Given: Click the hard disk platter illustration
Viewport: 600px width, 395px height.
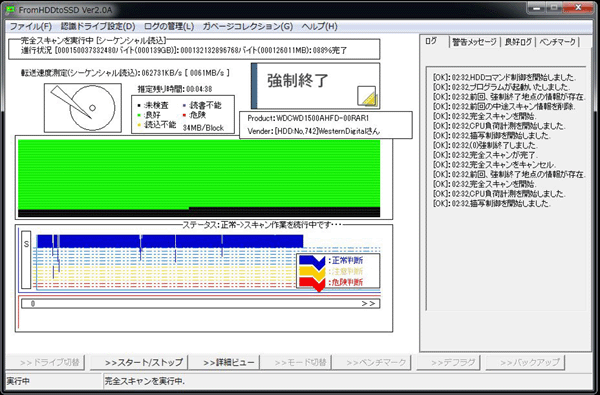Looking at the screenshot, I should point(83,108).
